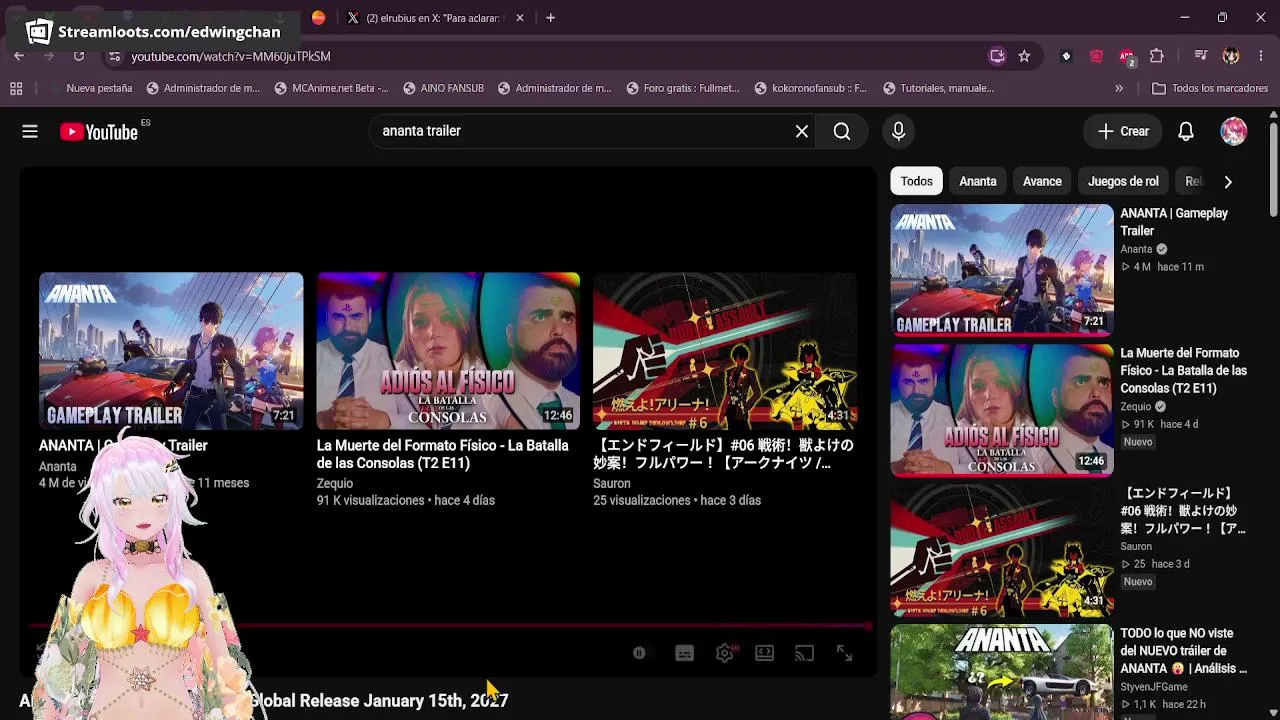Screen dimensions: 1280x720
Task: Open the MCAnime.net Beta bookmark
Action: (331, 88)
